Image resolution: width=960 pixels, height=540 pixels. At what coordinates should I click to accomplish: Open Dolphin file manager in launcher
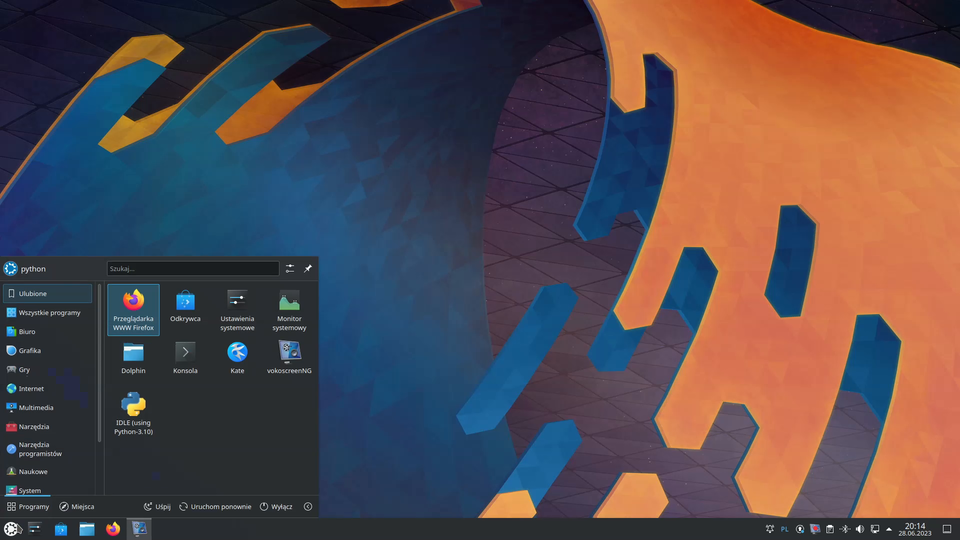(x=133, y=358)
